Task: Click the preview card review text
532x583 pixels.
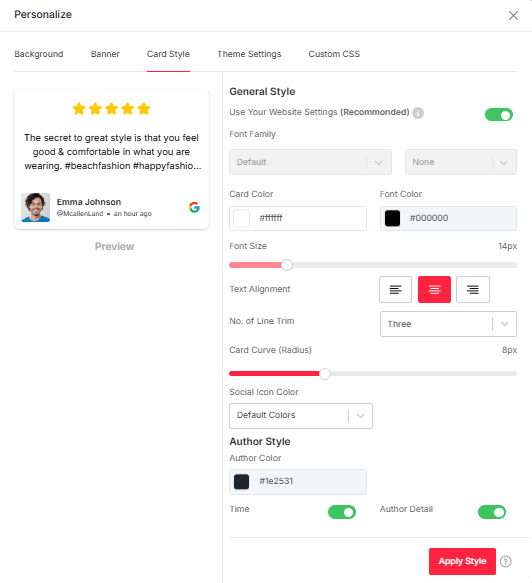Action: [112, 152]
